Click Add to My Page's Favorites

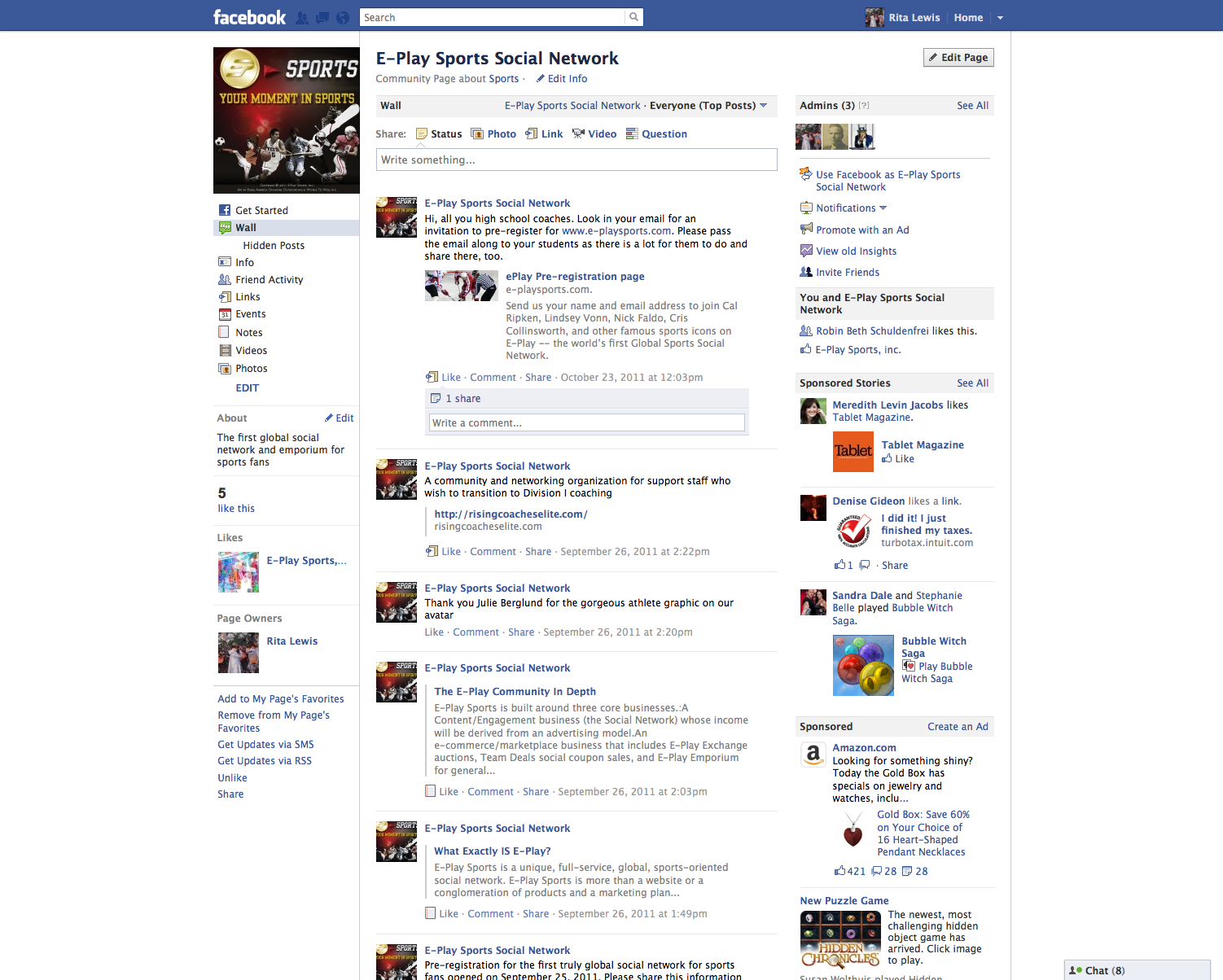(281, 699)
